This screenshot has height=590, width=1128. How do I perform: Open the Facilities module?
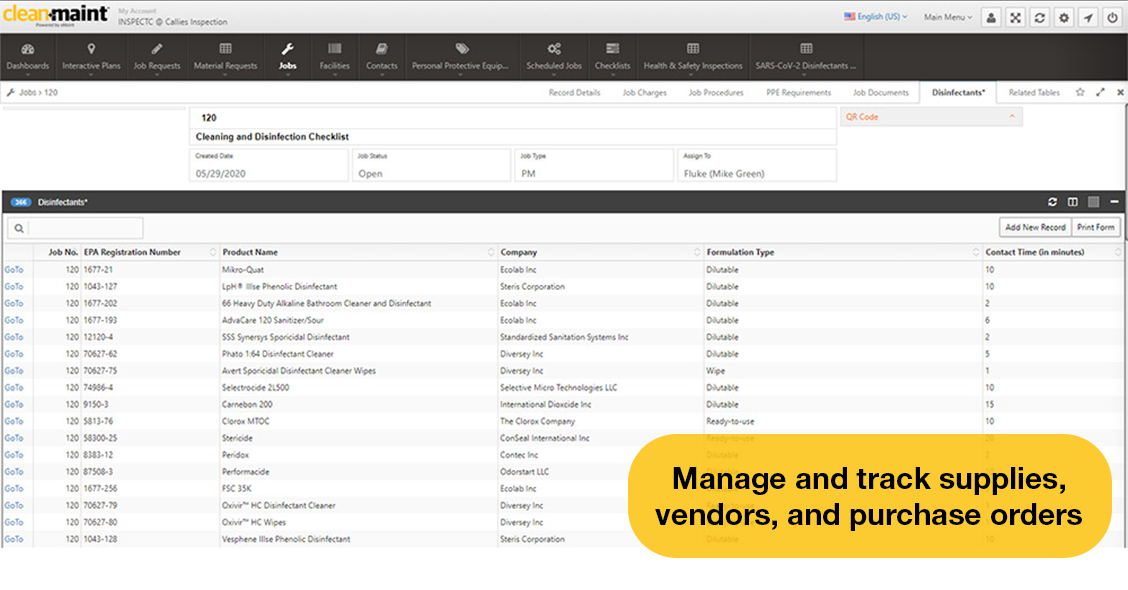coord(335,57)
